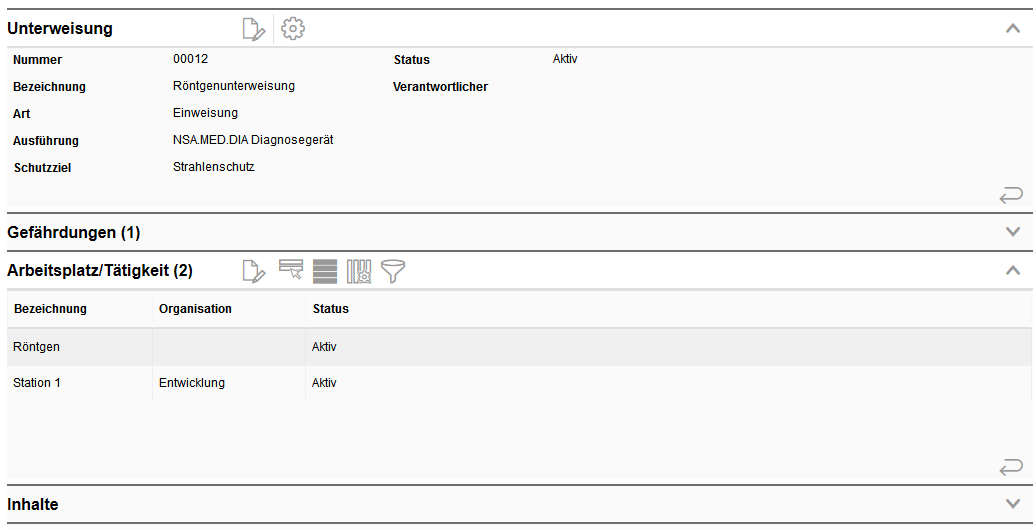The height and width of the screenshot is (529, 1036).
Task: Open the column settings icon
Action: pos(359,271)
